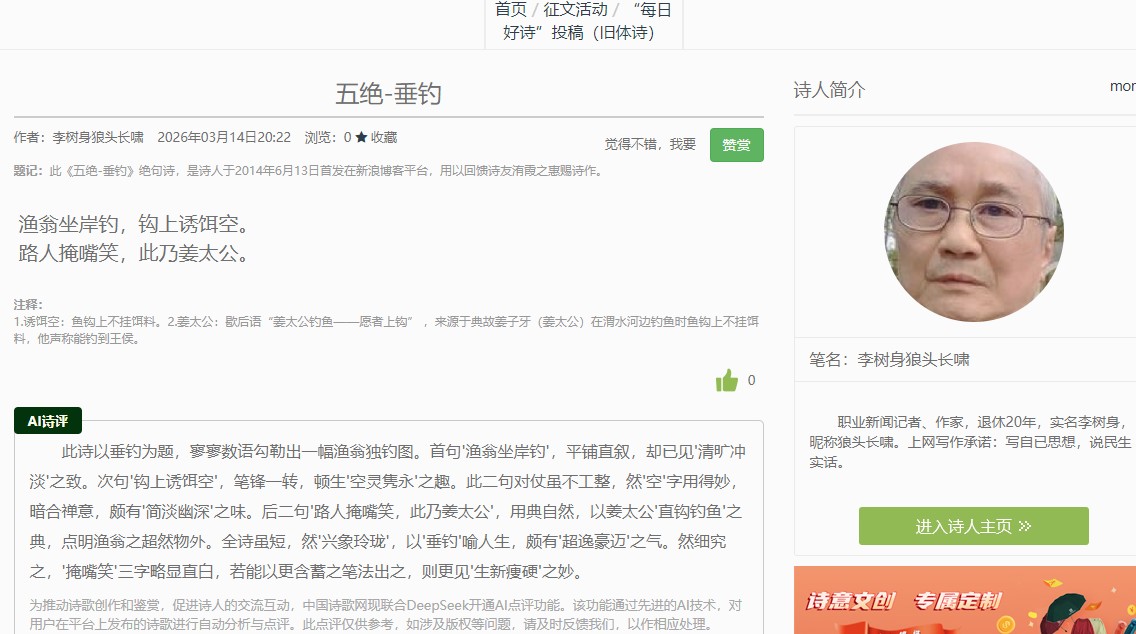Click author name 李树身狼头长啸 under the title
The height and width of the screenshot is (634, 1136).
[98, 138]
